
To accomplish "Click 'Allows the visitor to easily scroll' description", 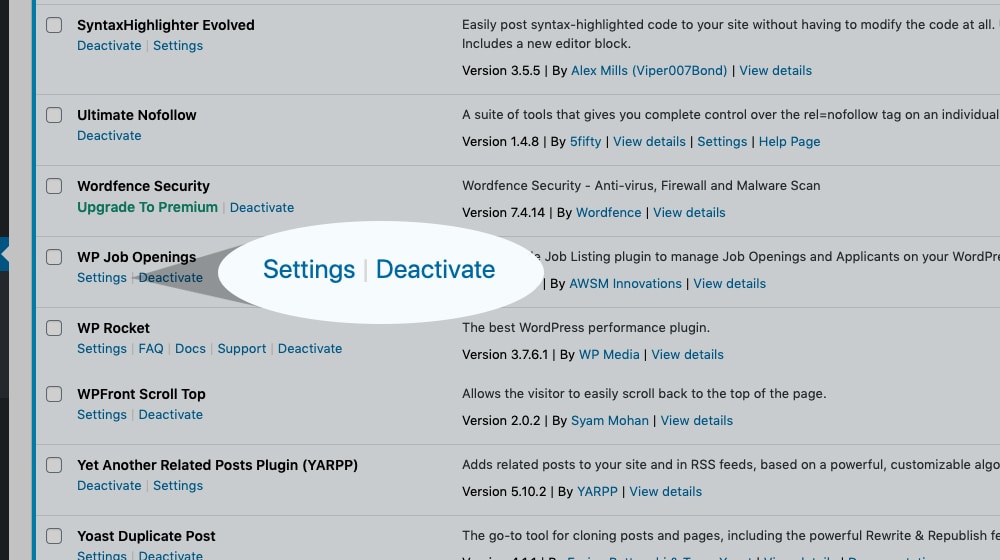I will pyautogui.click(x=644, y=394).
